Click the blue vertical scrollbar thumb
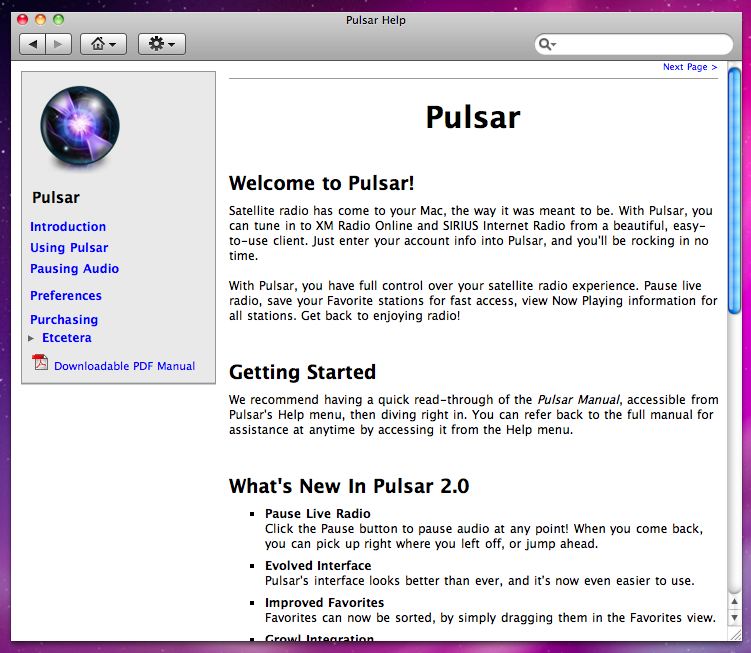This screenshot has width=751, height=653. (734, 191)
